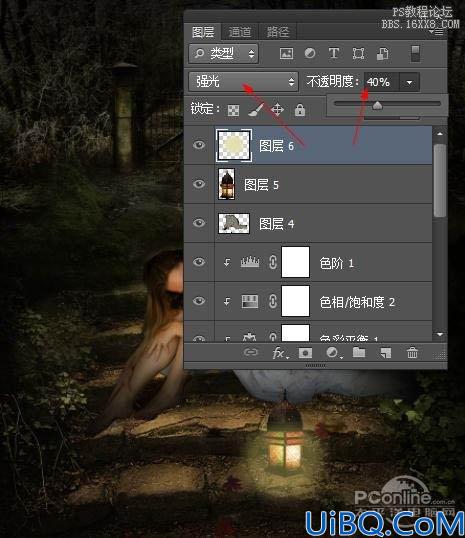
Task: Add a layer mask button
Action: pyautogui.click(x=305, y=353)
